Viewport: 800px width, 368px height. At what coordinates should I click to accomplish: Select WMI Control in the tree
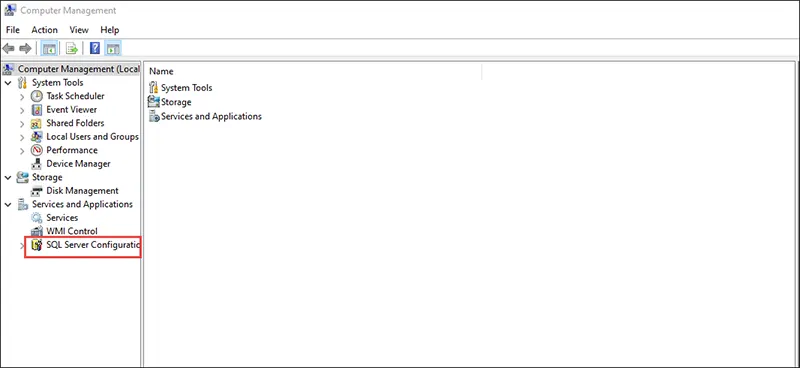(x=71, y=231)
